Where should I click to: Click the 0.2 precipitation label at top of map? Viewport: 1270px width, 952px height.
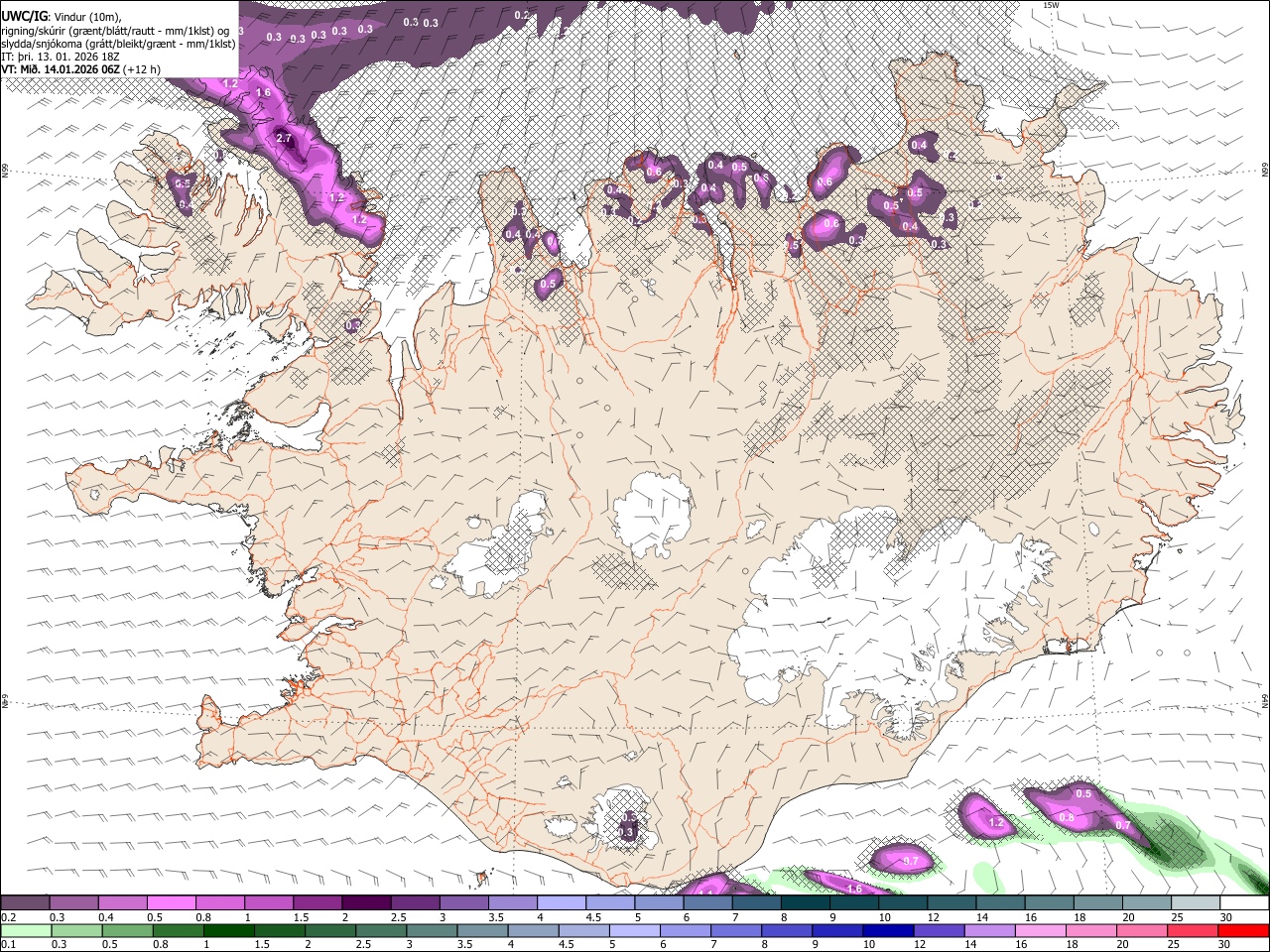pyautogui.click(x=522, y=15)
